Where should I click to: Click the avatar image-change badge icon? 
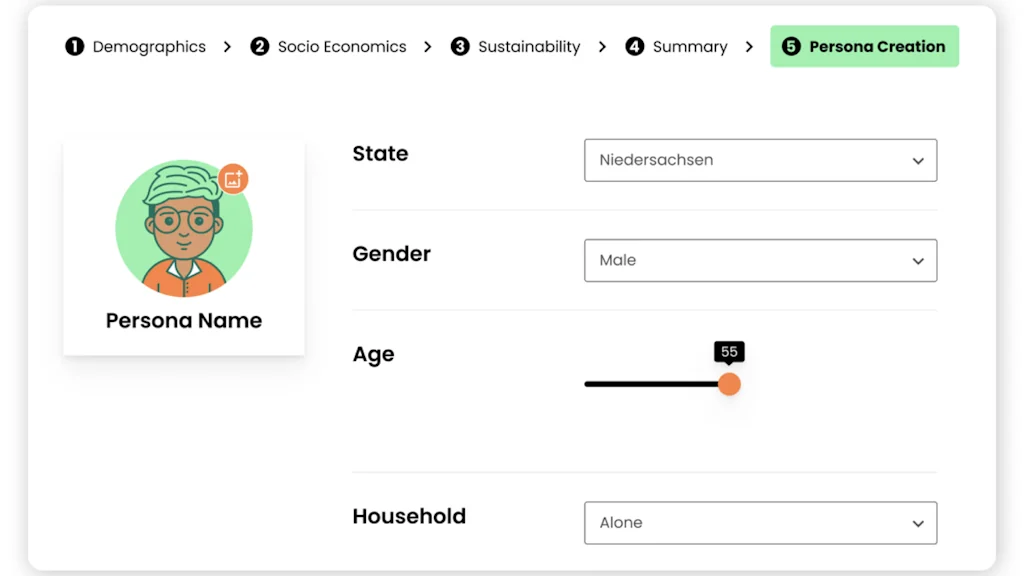[232, 178]
